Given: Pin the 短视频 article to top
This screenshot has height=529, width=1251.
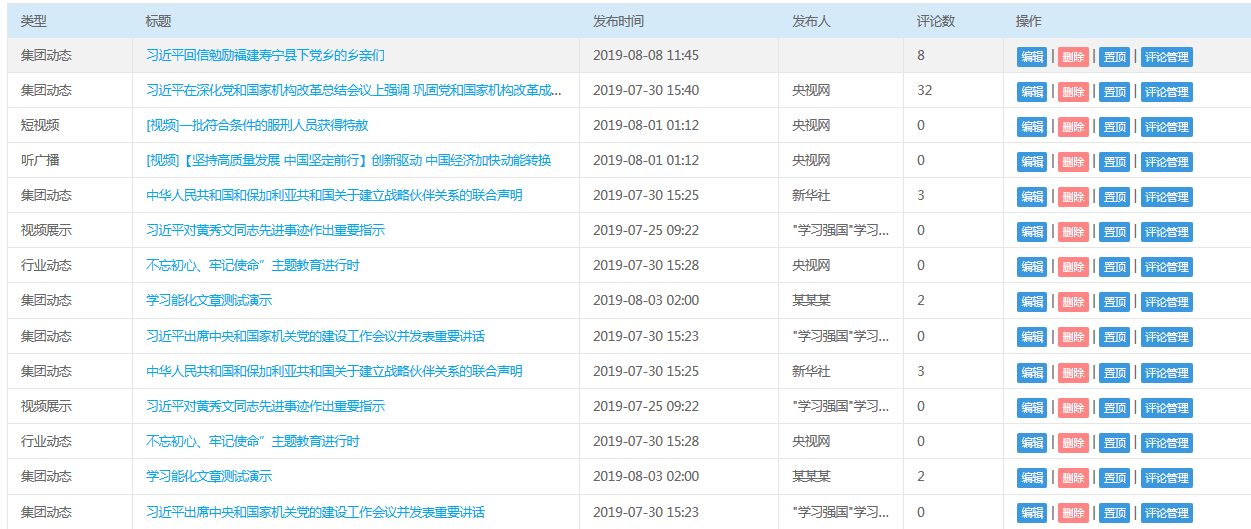Looking at the screenshot, I should 1115,127.
